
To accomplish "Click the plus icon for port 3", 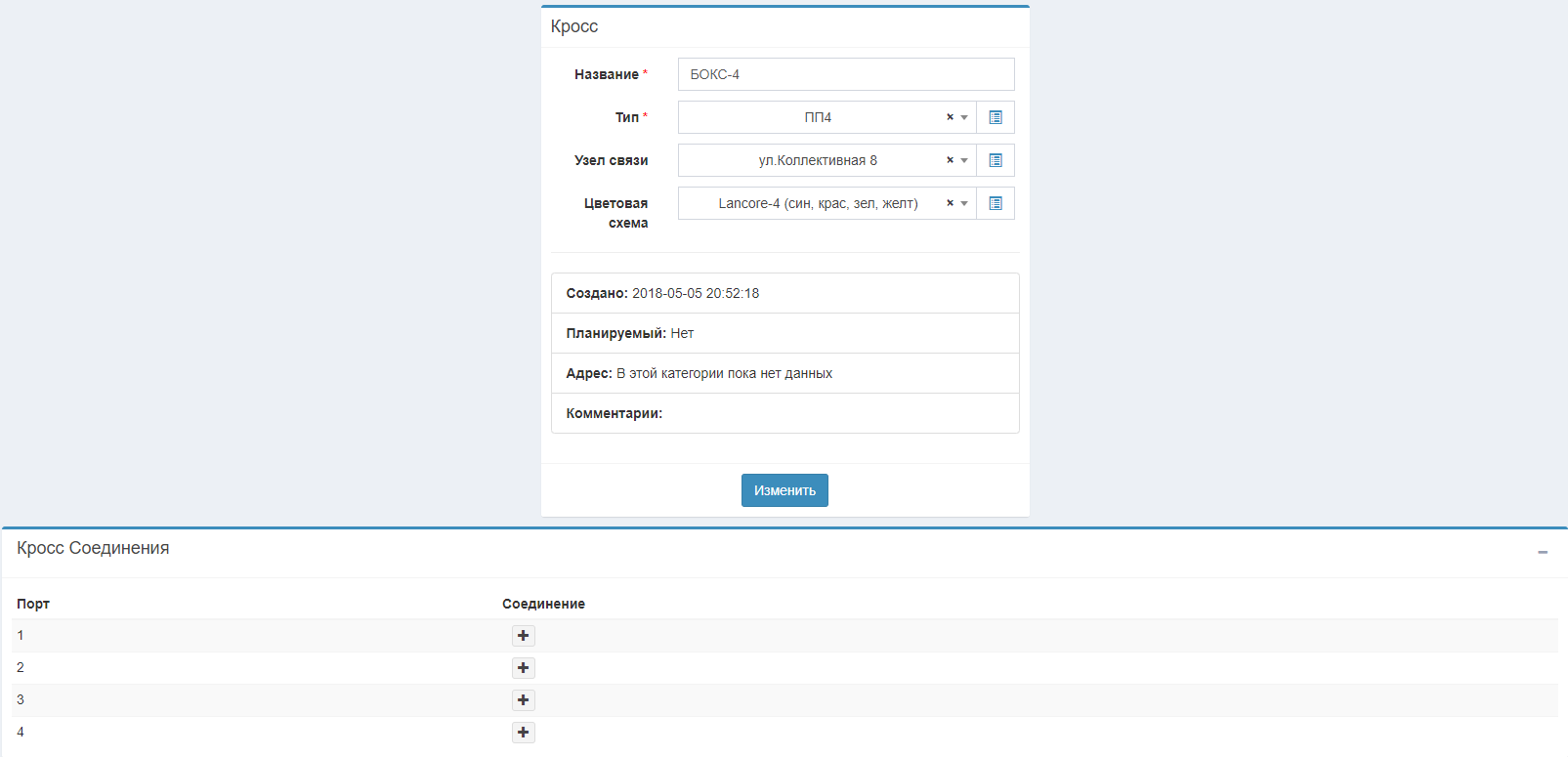I will 524,700.
